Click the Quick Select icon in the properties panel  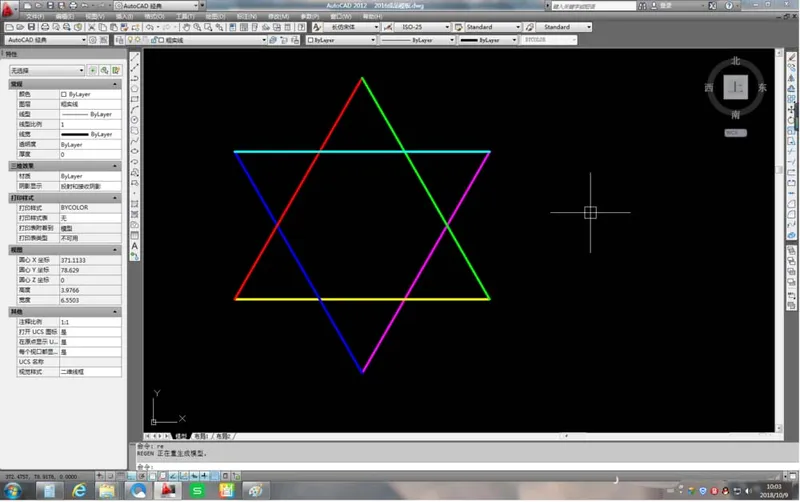pyautogui.click(x=104, y=71)
